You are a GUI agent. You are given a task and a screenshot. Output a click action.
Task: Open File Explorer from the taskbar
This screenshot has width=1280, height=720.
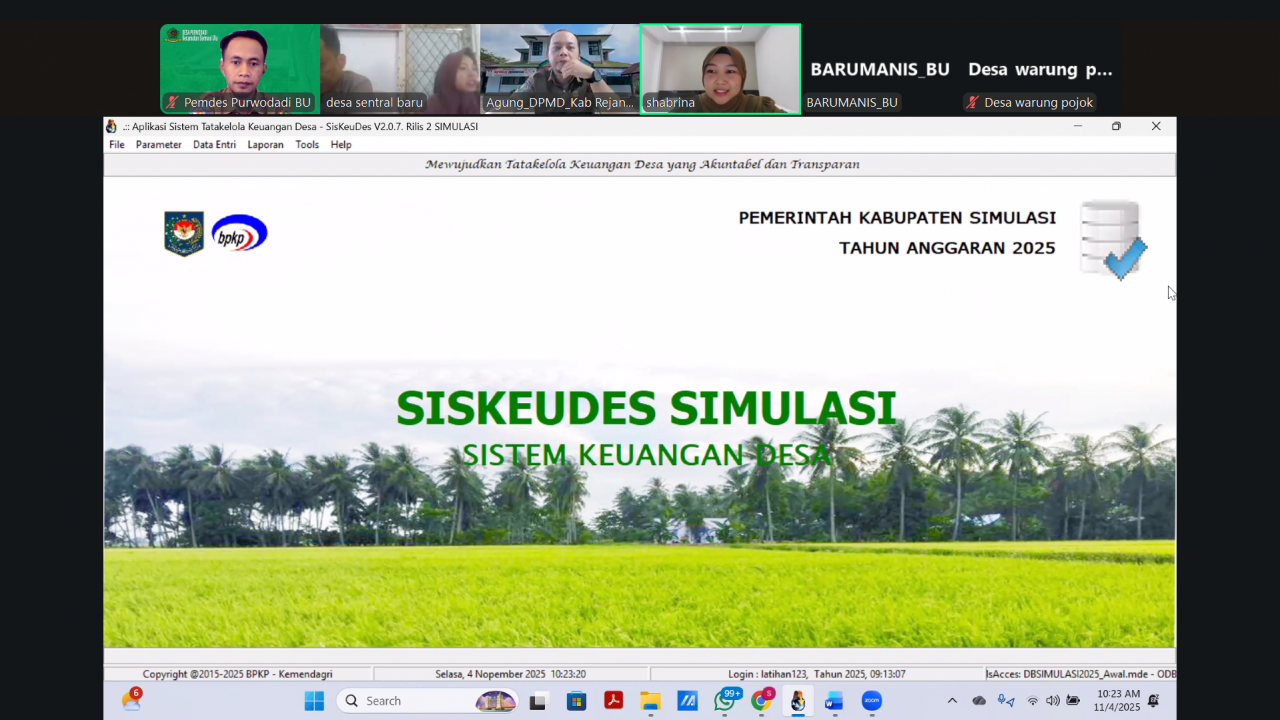[649, 701]
